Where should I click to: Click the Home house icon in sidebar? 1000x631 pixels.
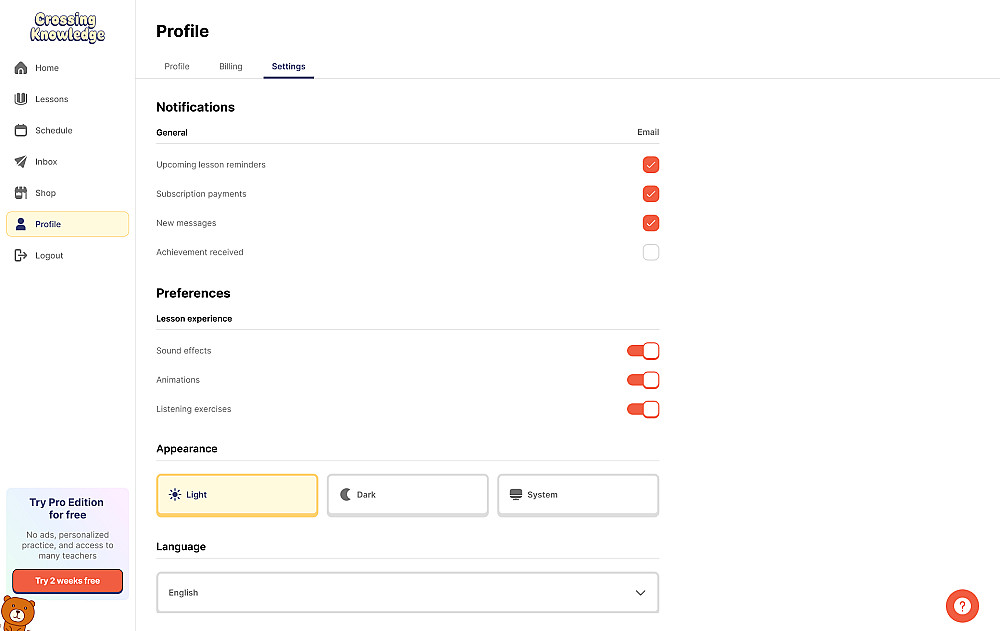tap(20, 68)
